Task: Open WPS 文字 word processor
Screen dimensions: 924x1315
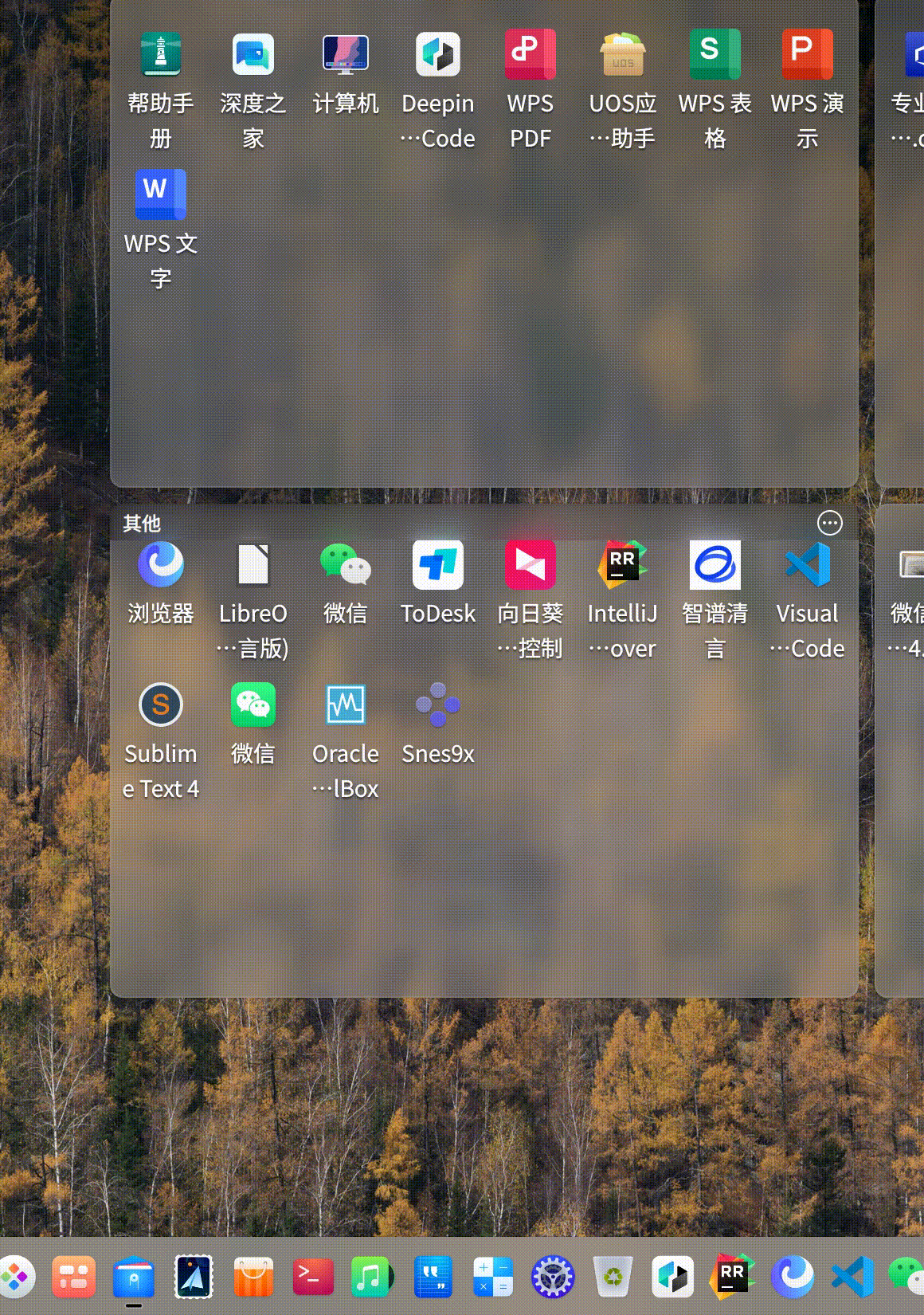Action: tap(161, 194)
